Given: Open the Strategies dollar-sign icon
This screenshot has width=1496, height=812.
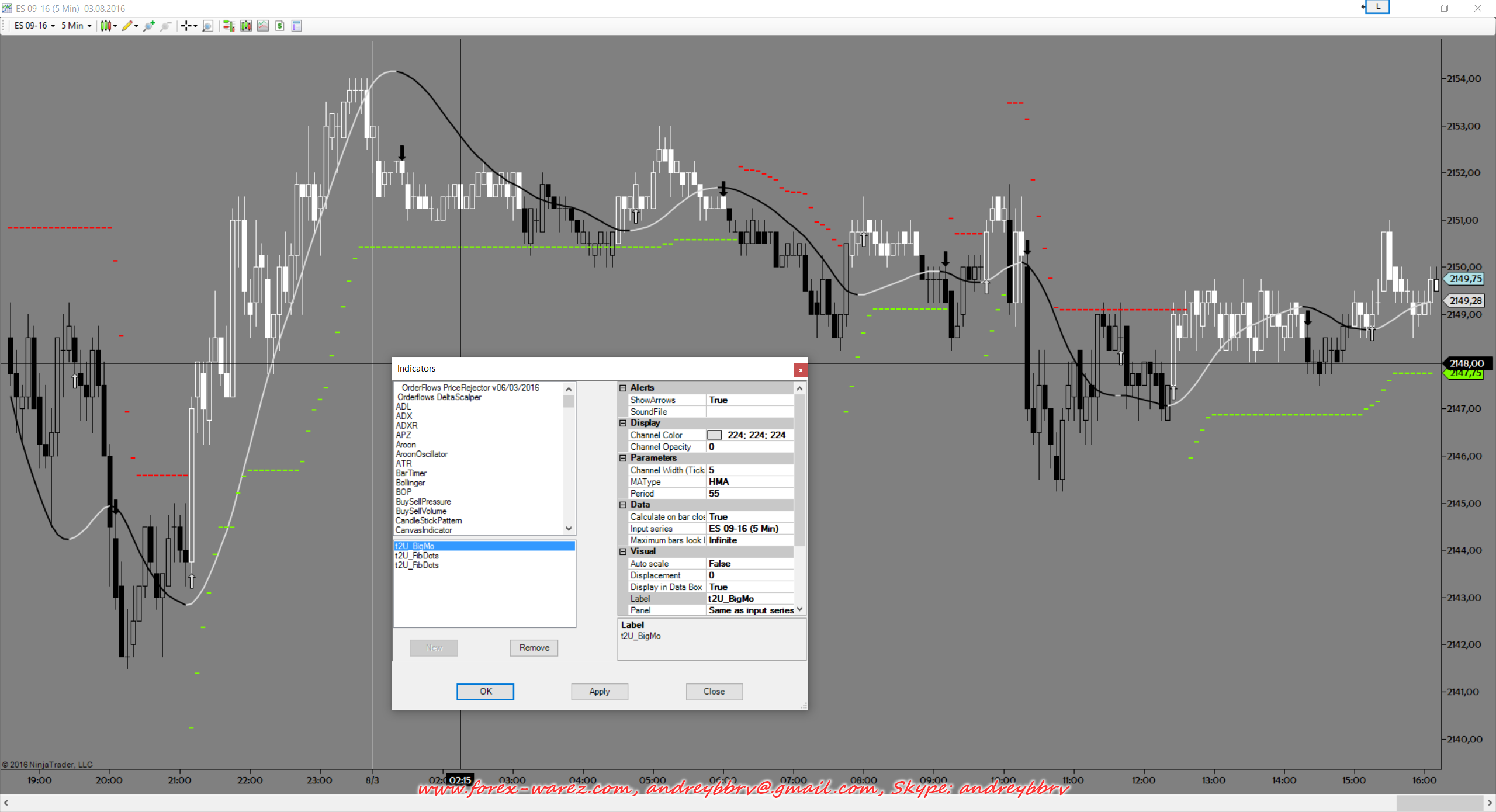Looking at the screenshot, I should pos(280,26).
